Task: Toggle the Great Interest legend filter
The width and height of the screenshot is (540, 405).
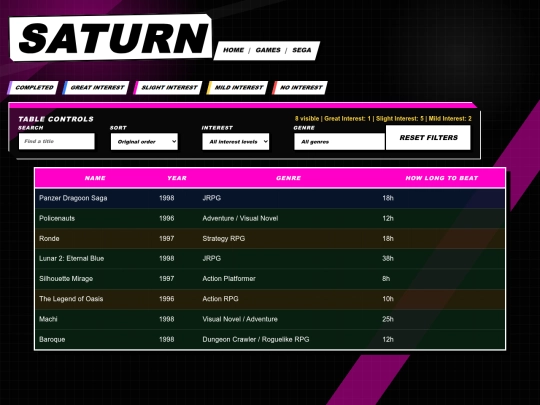Action: 96,87
